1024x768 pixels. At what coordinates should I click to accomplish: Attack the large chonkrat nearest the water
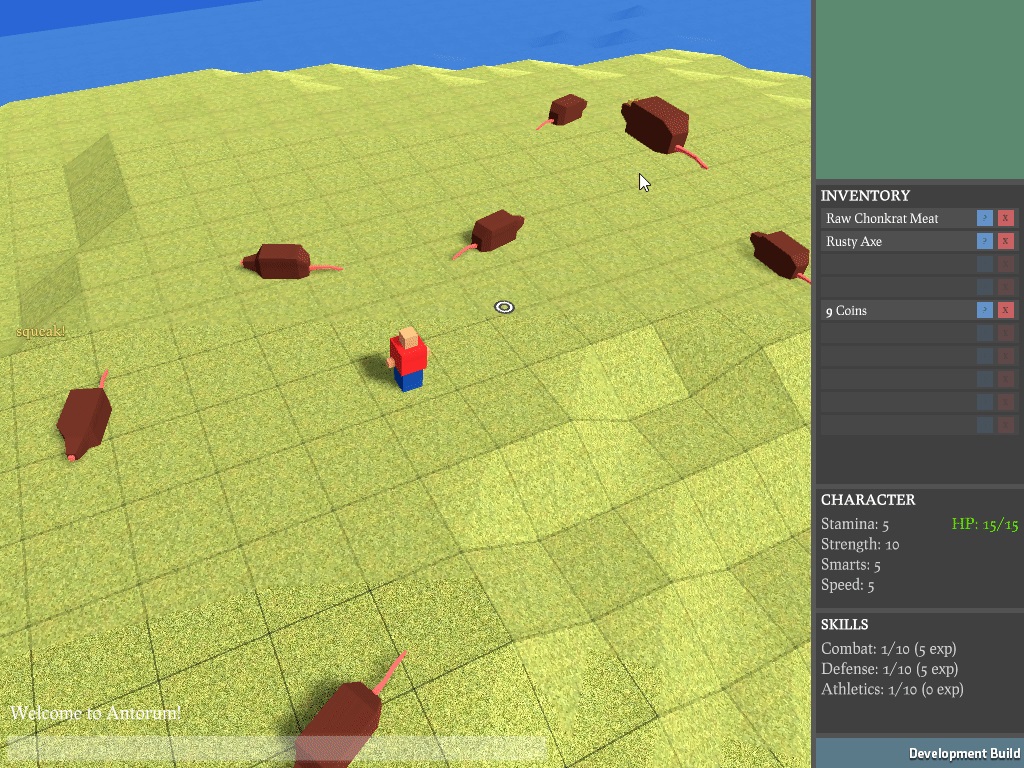click(x=656, y=123)
